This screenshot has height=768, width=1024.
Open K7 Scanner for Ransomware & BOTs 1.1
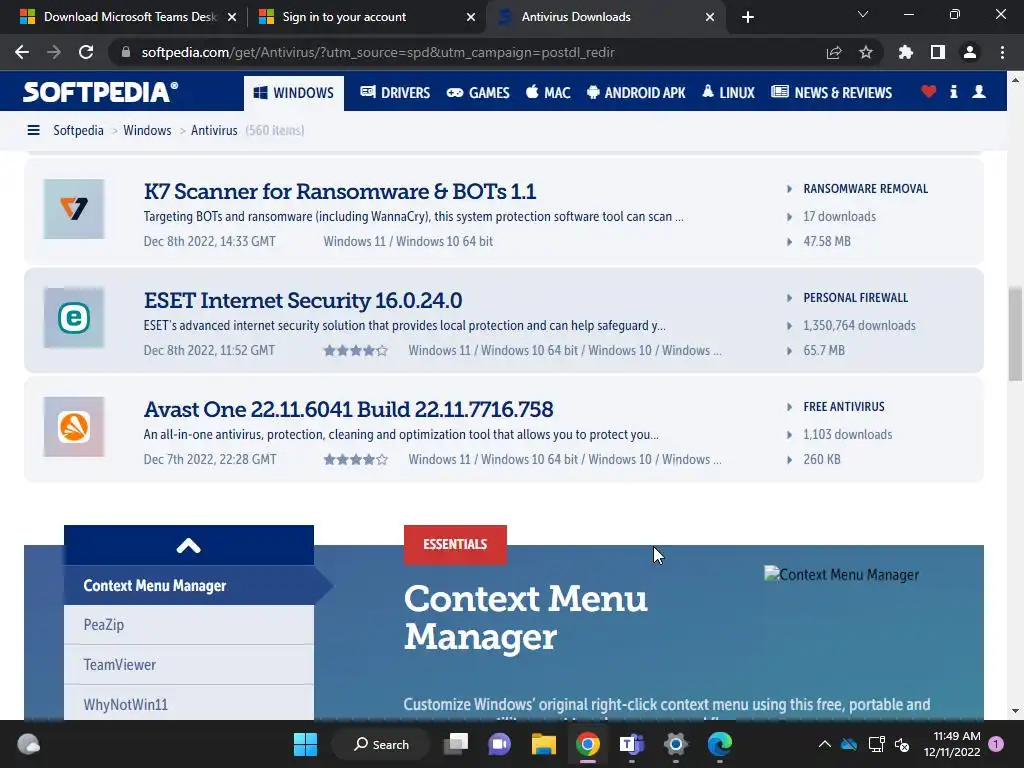tap(340, 191)
